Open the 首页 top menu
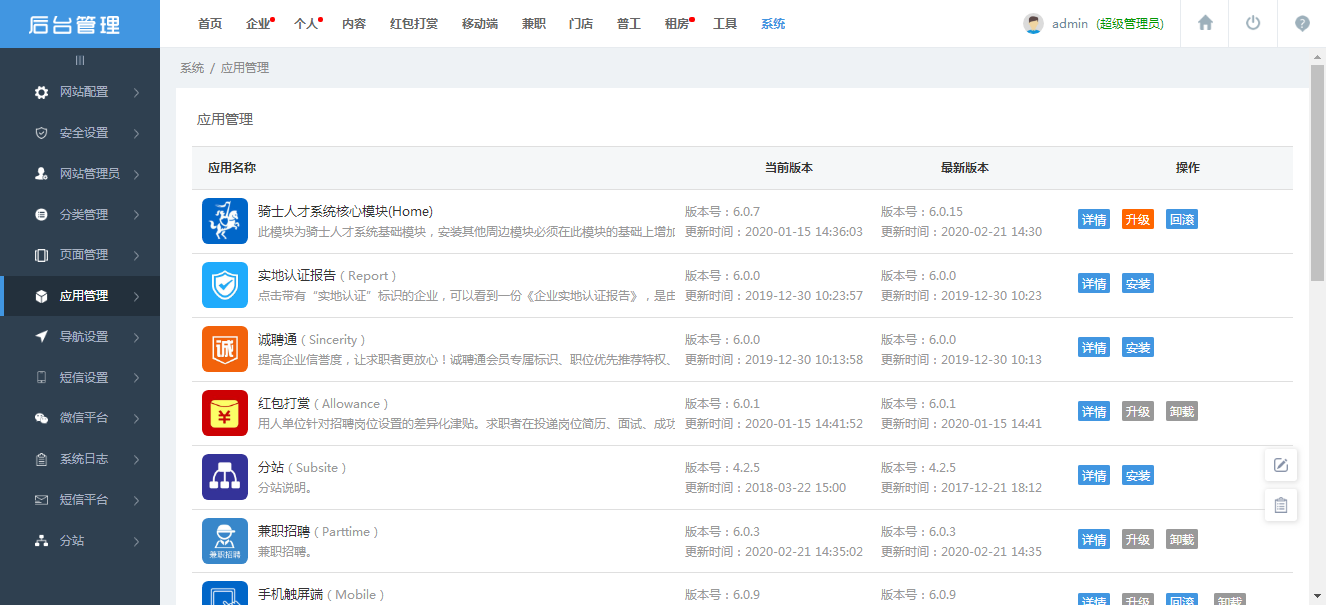Viewport: 1326px width, 605px height. click(210, 24)
